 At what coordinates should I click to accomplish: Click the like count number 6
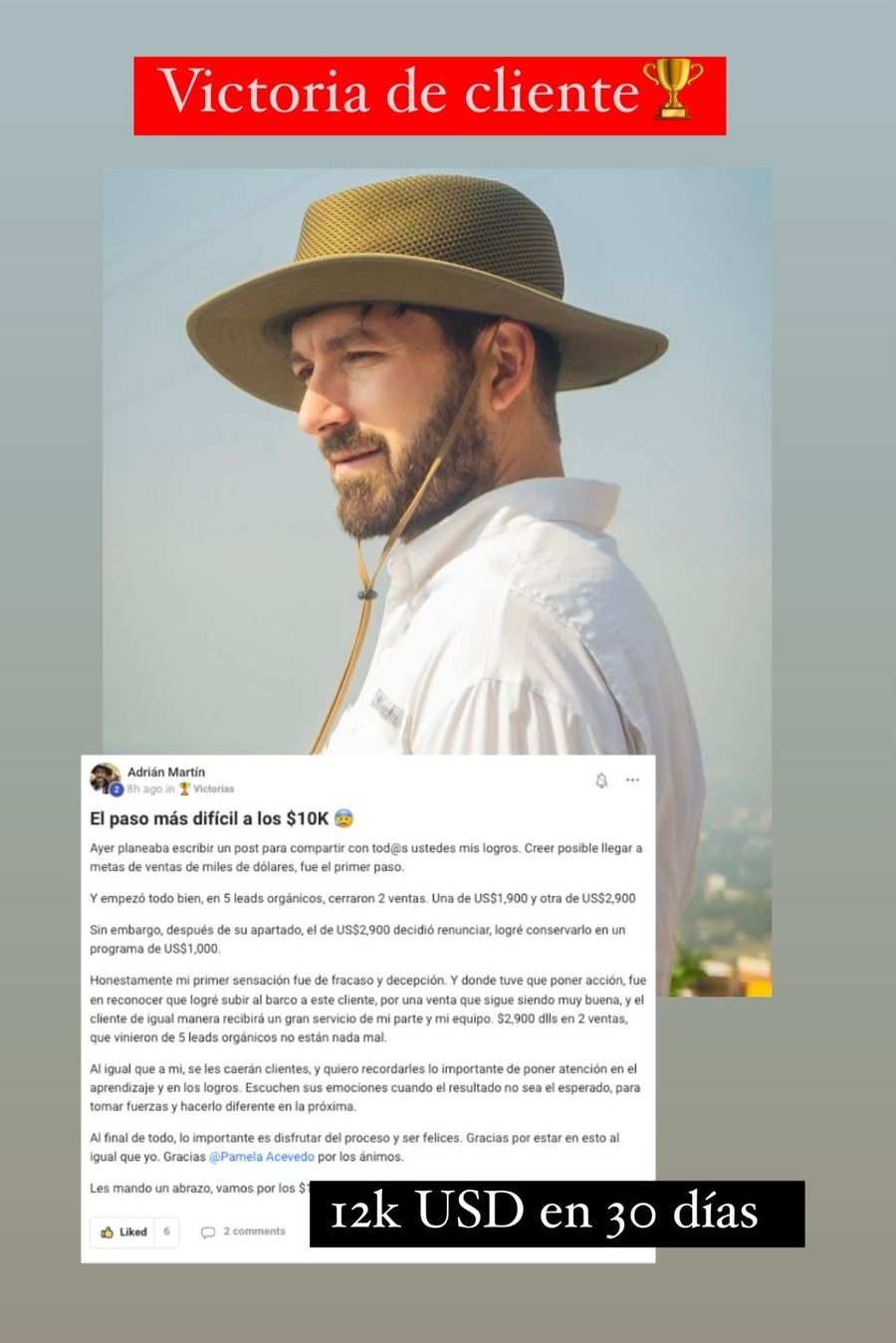[x=166, y=1231]
